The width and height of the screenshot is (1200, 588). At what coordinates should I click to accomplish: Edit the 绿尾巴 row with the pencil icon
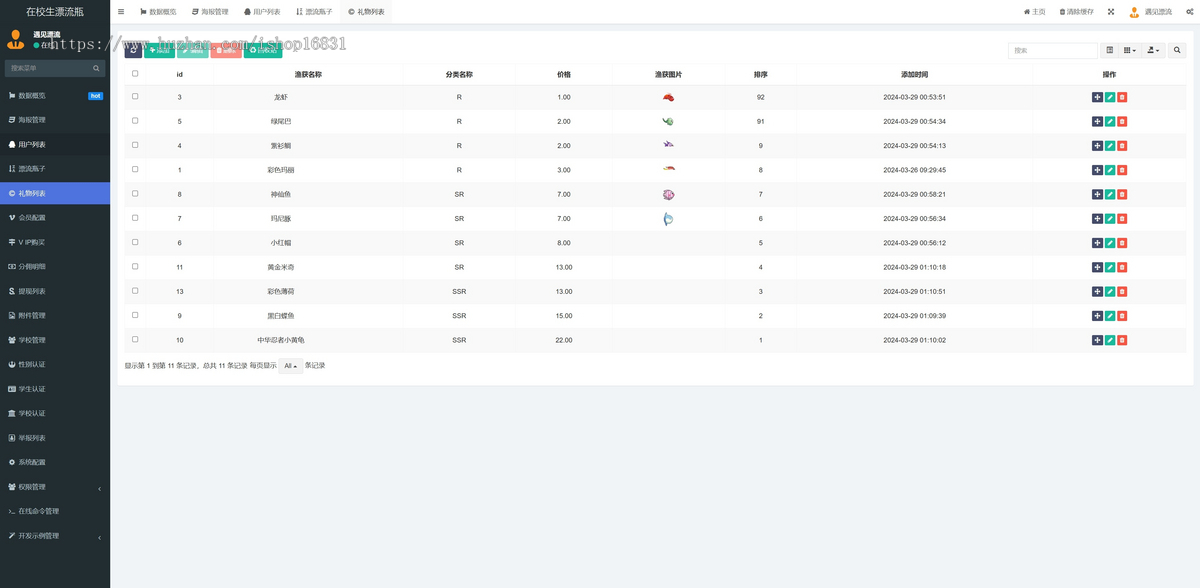tap(1110, 121)
